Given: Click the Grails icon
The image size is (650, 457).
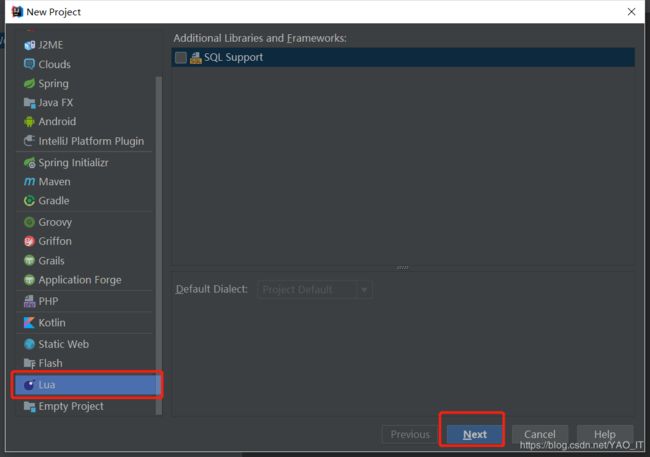Looking at the screenshot, I should (29, 260).
